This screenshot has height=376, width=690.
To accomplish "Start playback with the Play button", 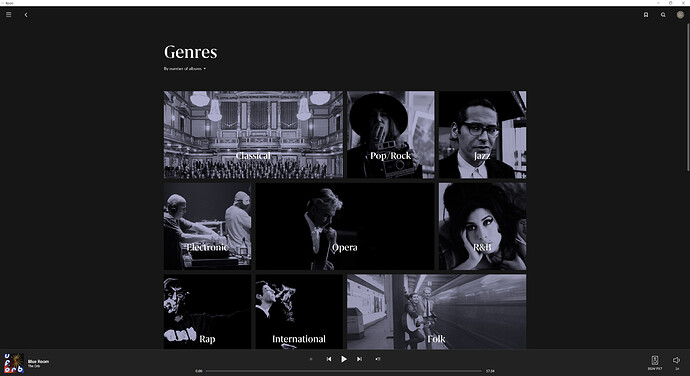I will (x=344, y=359).
